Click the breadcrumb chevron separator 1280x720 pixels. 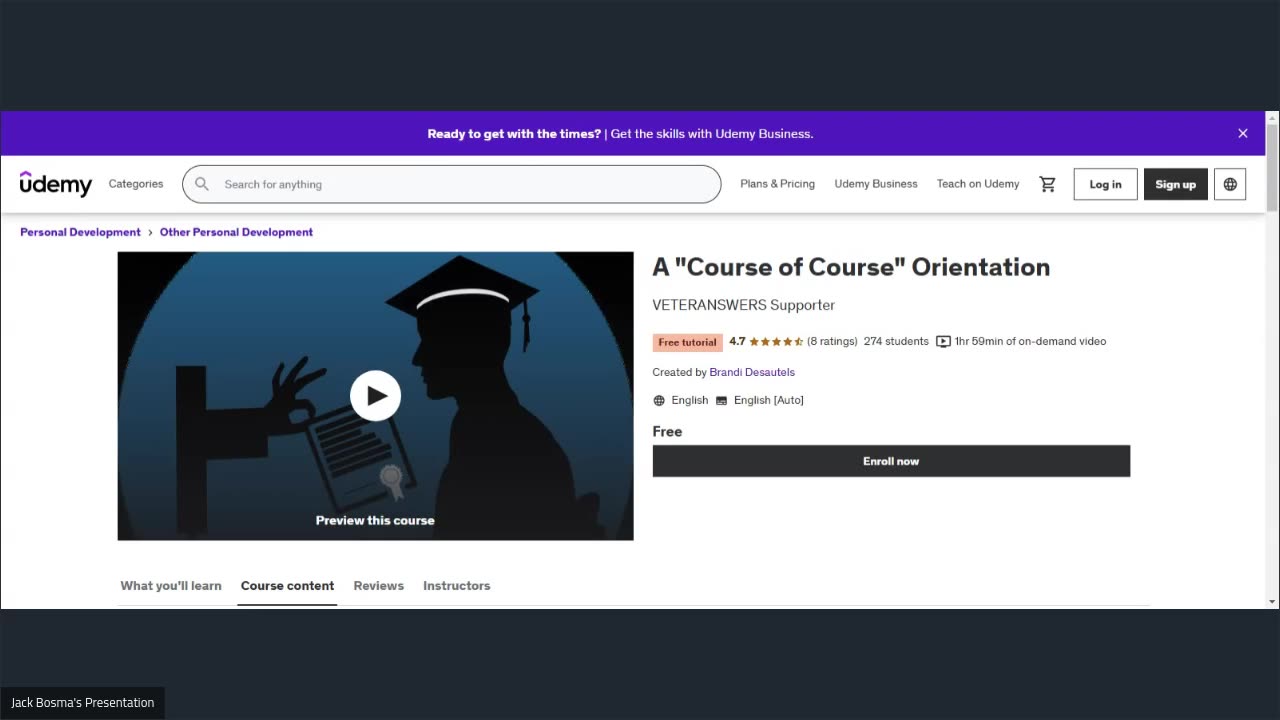point(150,232)
